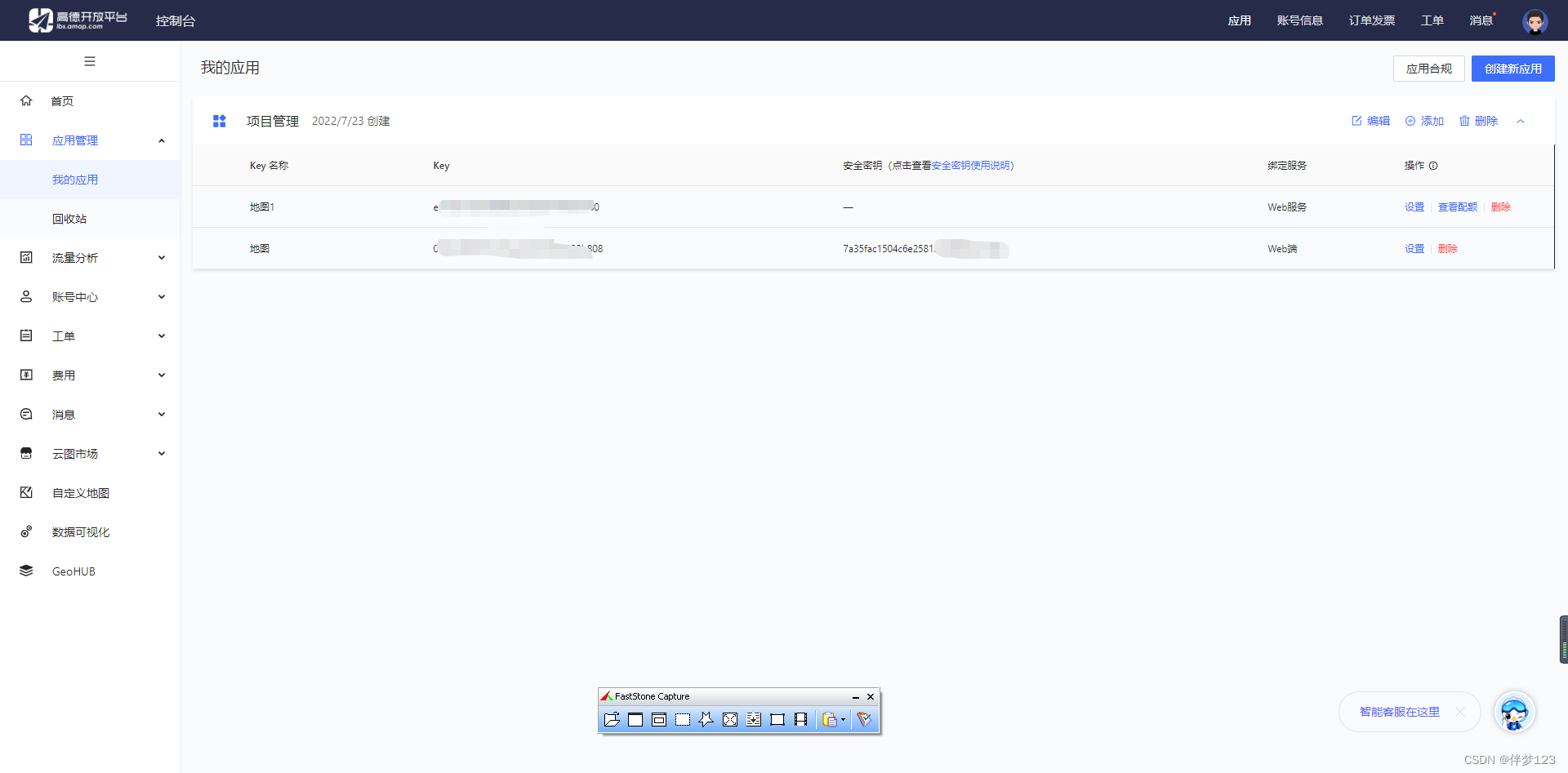The height and width of the screenshot is (773, 1568).
Task: Capture full screen in FastStone toolbar
Action: tap(730, 719)
